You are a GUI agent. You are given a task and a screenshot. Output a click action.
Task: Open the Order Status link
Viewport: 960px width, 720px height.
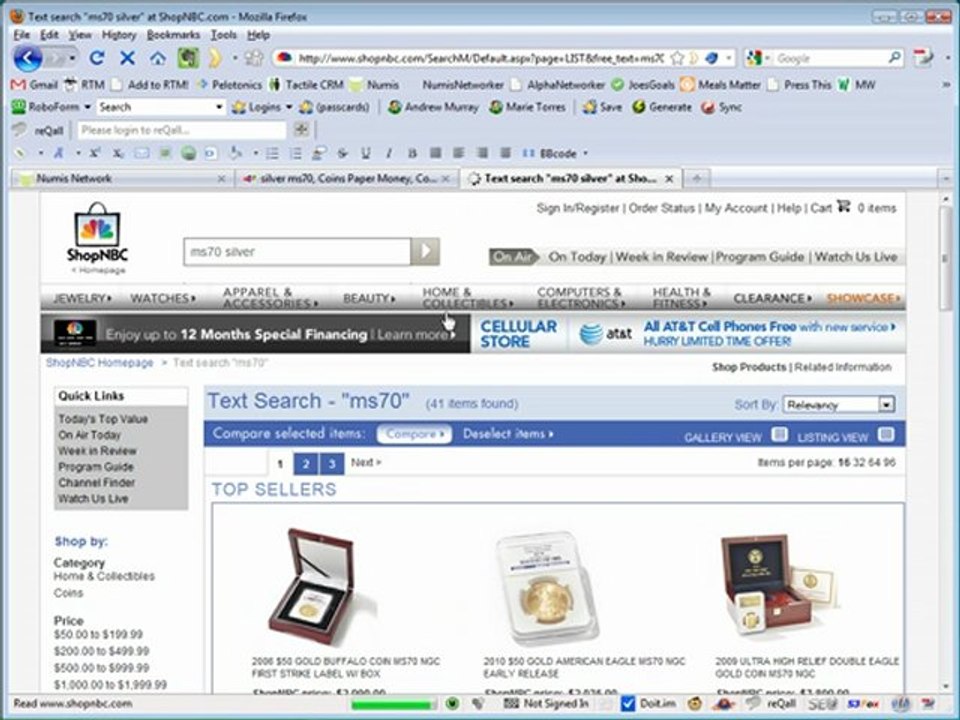[x=662, y=208]
